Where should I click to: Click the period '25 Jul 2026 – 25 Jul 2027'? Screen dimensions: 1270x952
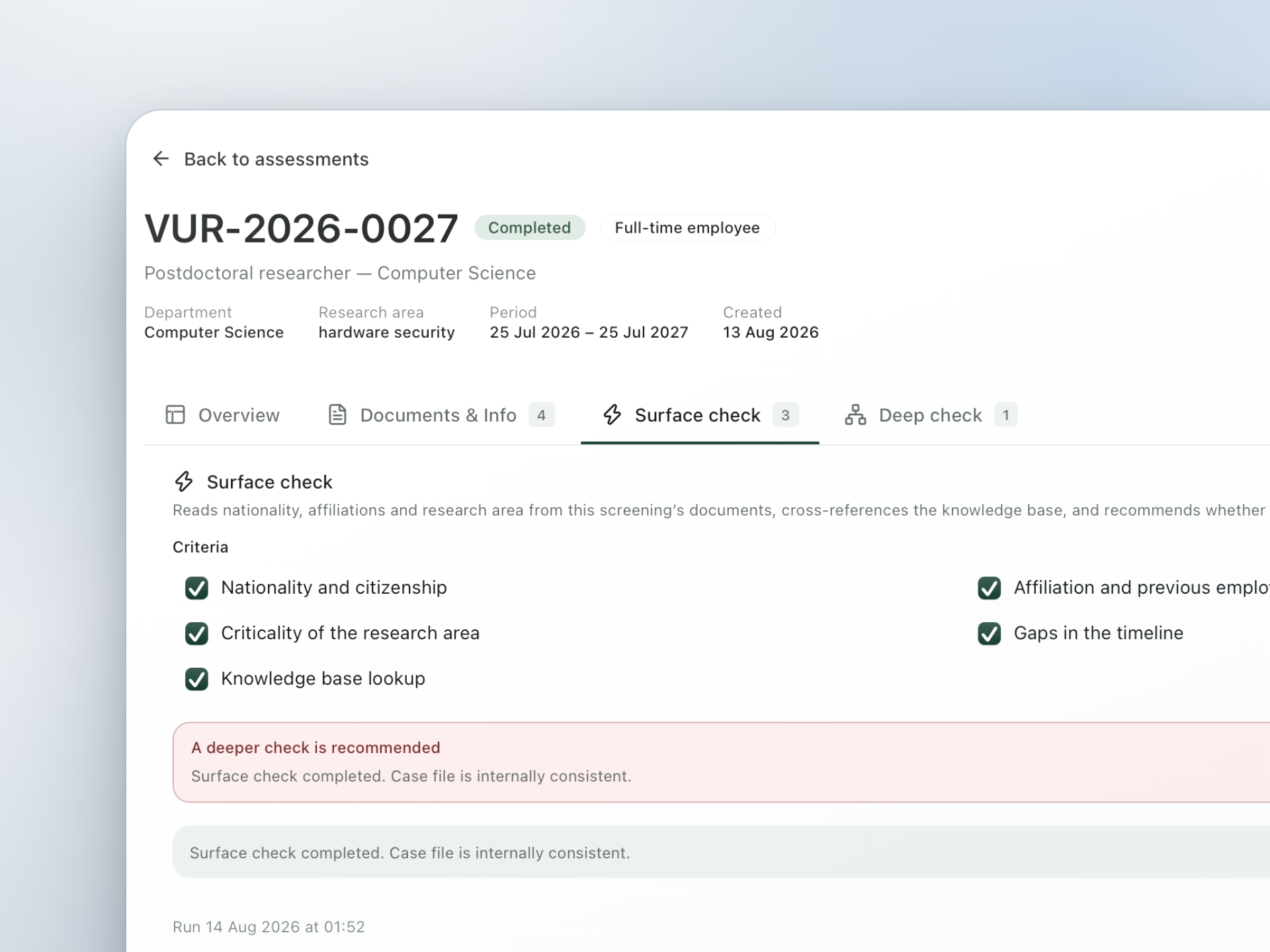click(589, 333)
